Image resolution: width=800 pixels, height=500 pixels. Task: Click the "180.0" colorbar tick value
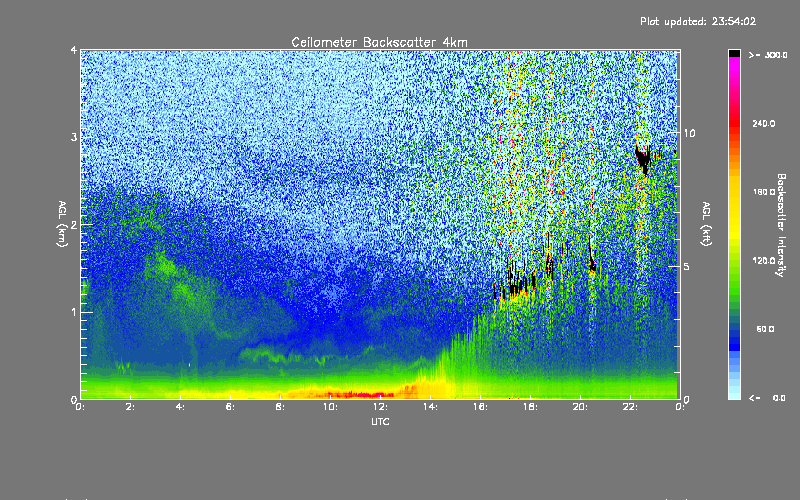[x=764, y=192]
